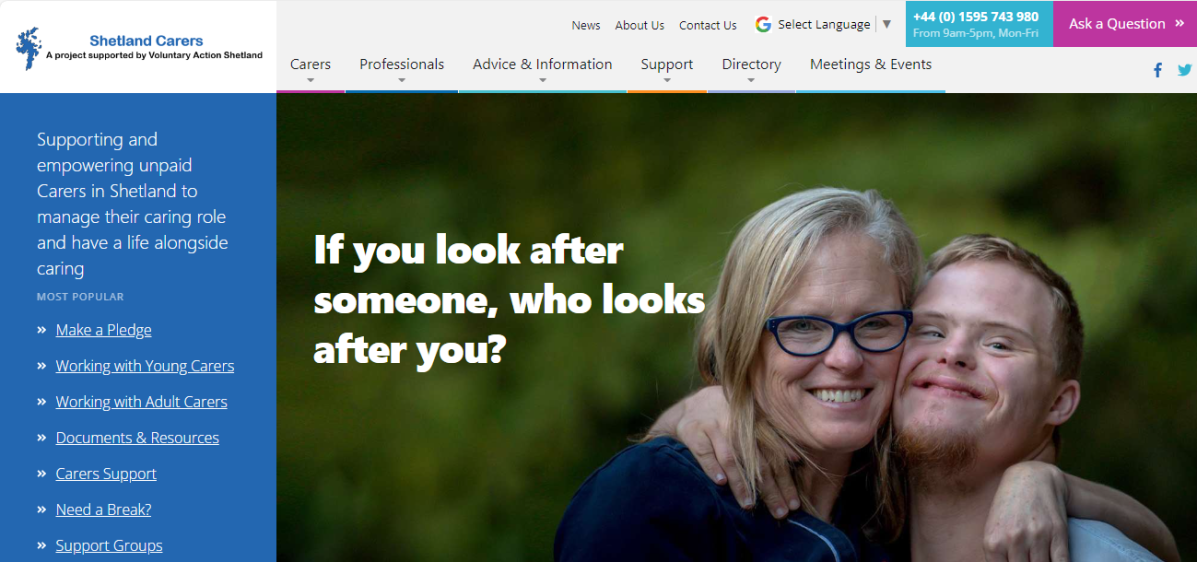
Task: Click the Ask a Question button
Action: click(x=1124, y=24)
